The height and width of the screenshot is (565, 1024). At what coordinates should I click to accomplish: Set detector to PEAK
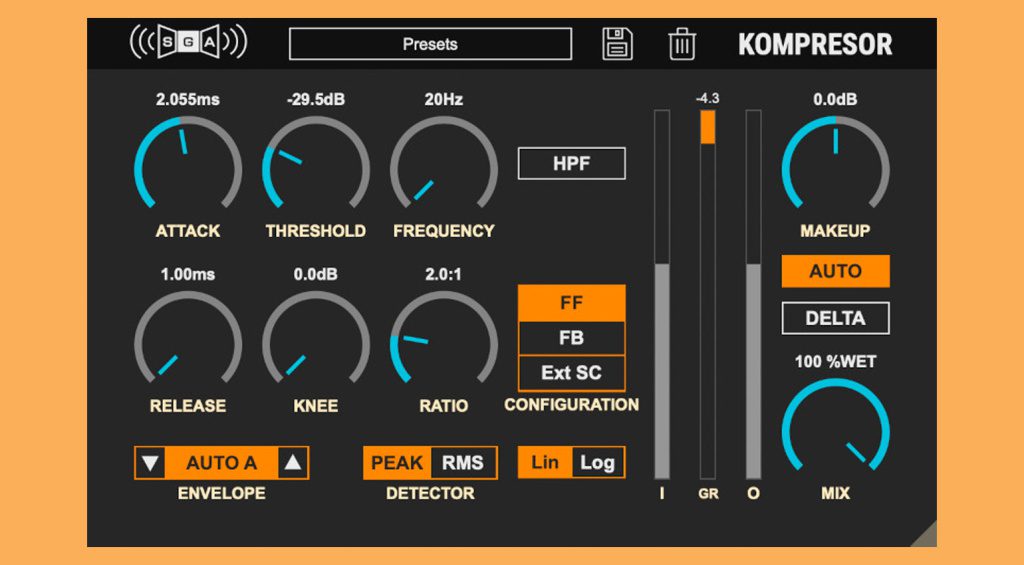[397, 463]
